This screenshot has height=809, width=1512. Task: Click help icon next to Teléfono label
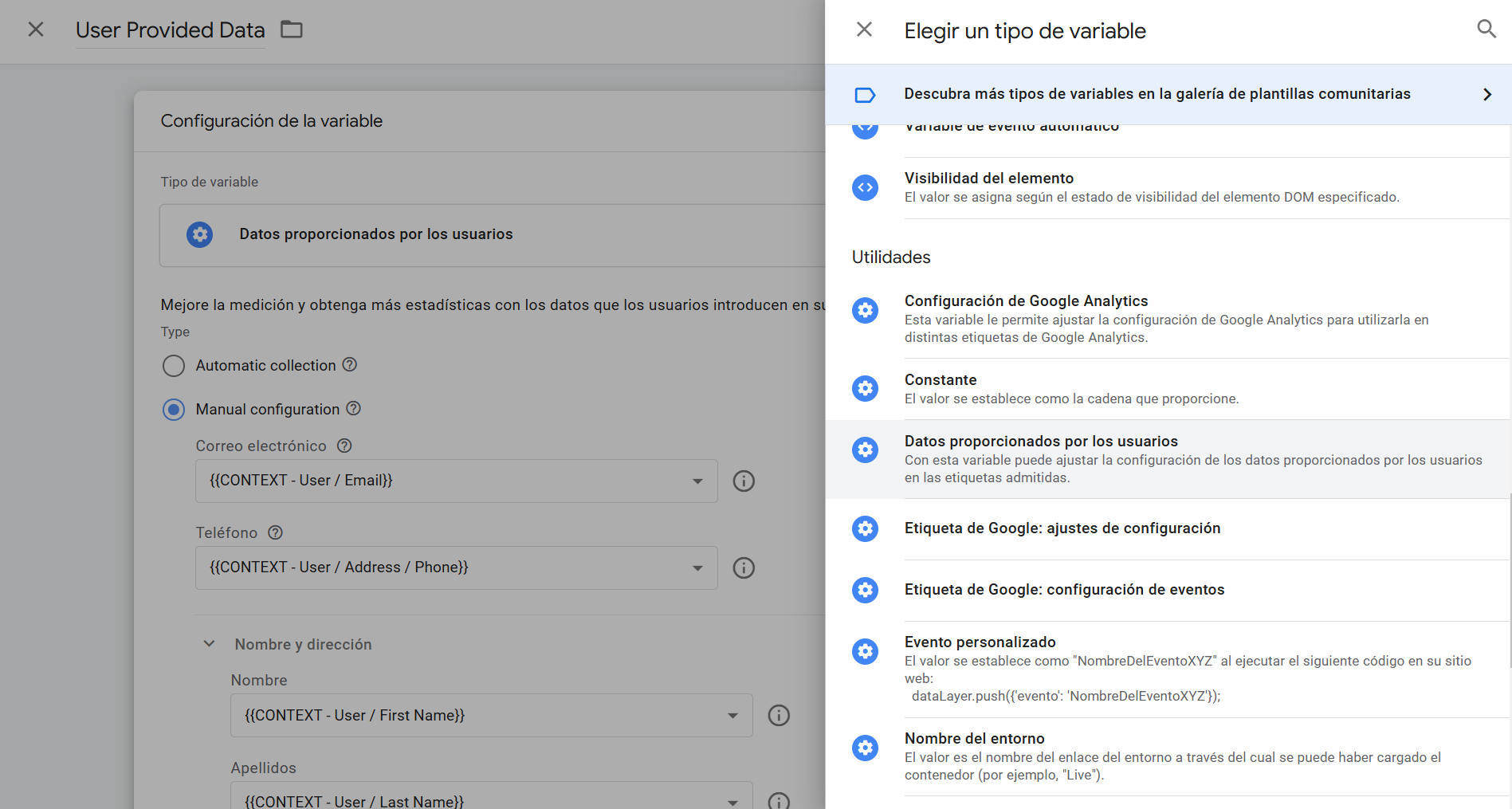(x=276, y=532)
